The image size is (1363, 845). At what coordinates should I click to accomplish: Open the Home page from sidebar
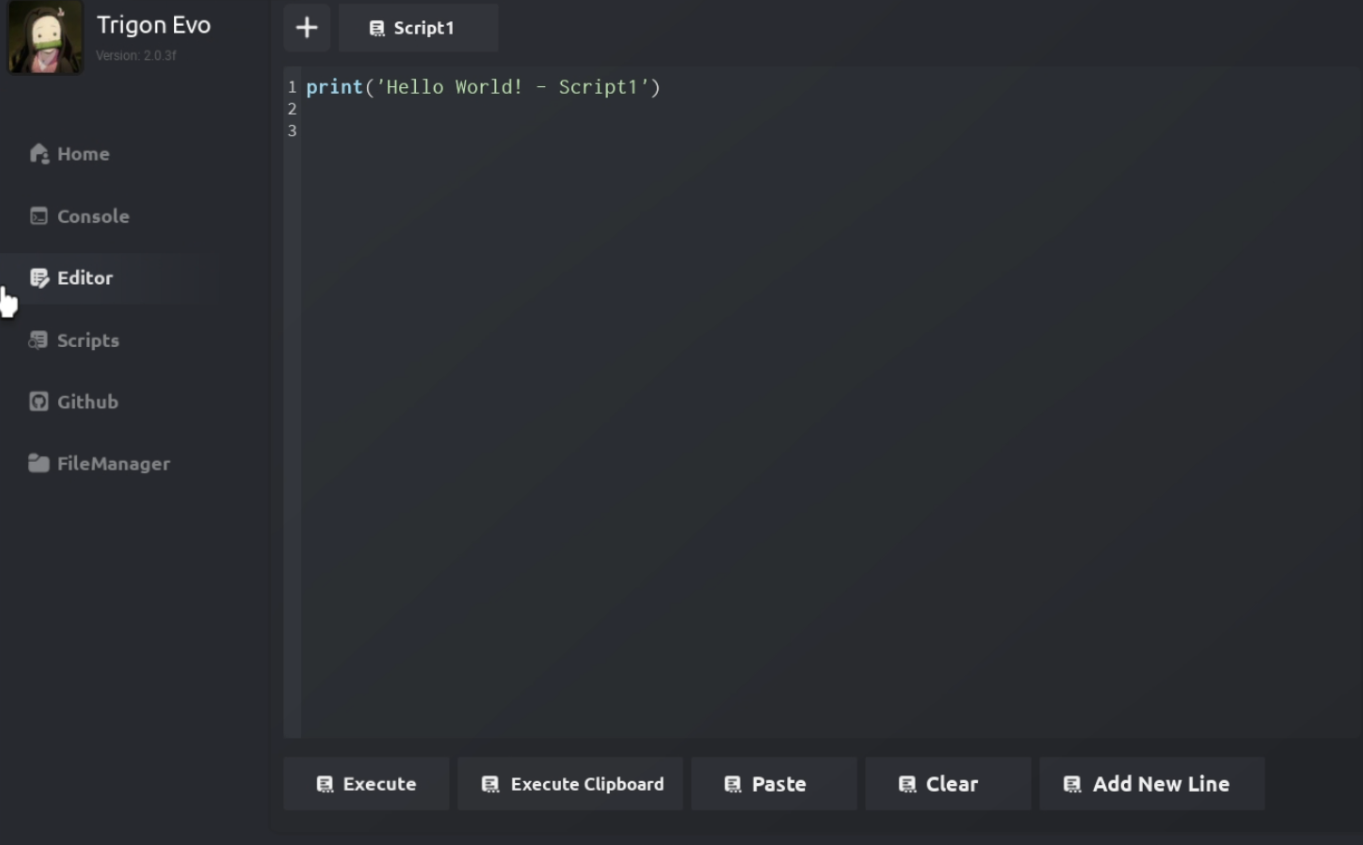pyautogui.click(x=70, y=154)
